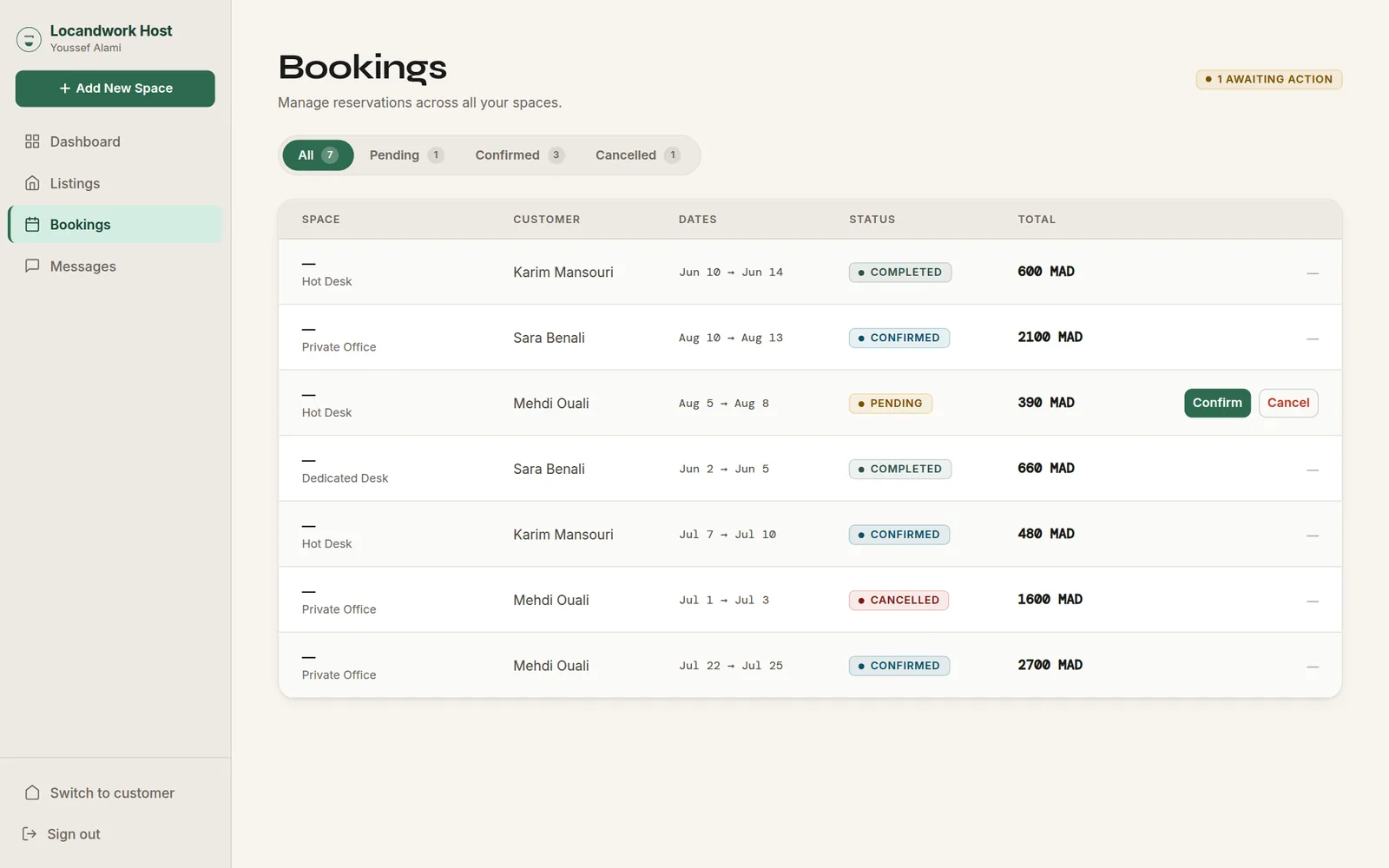Click the 1 Awaiting Action badge
The width and height of the screenshot is (1389, 868).
pyautogui.click(x=1269, y=79)
